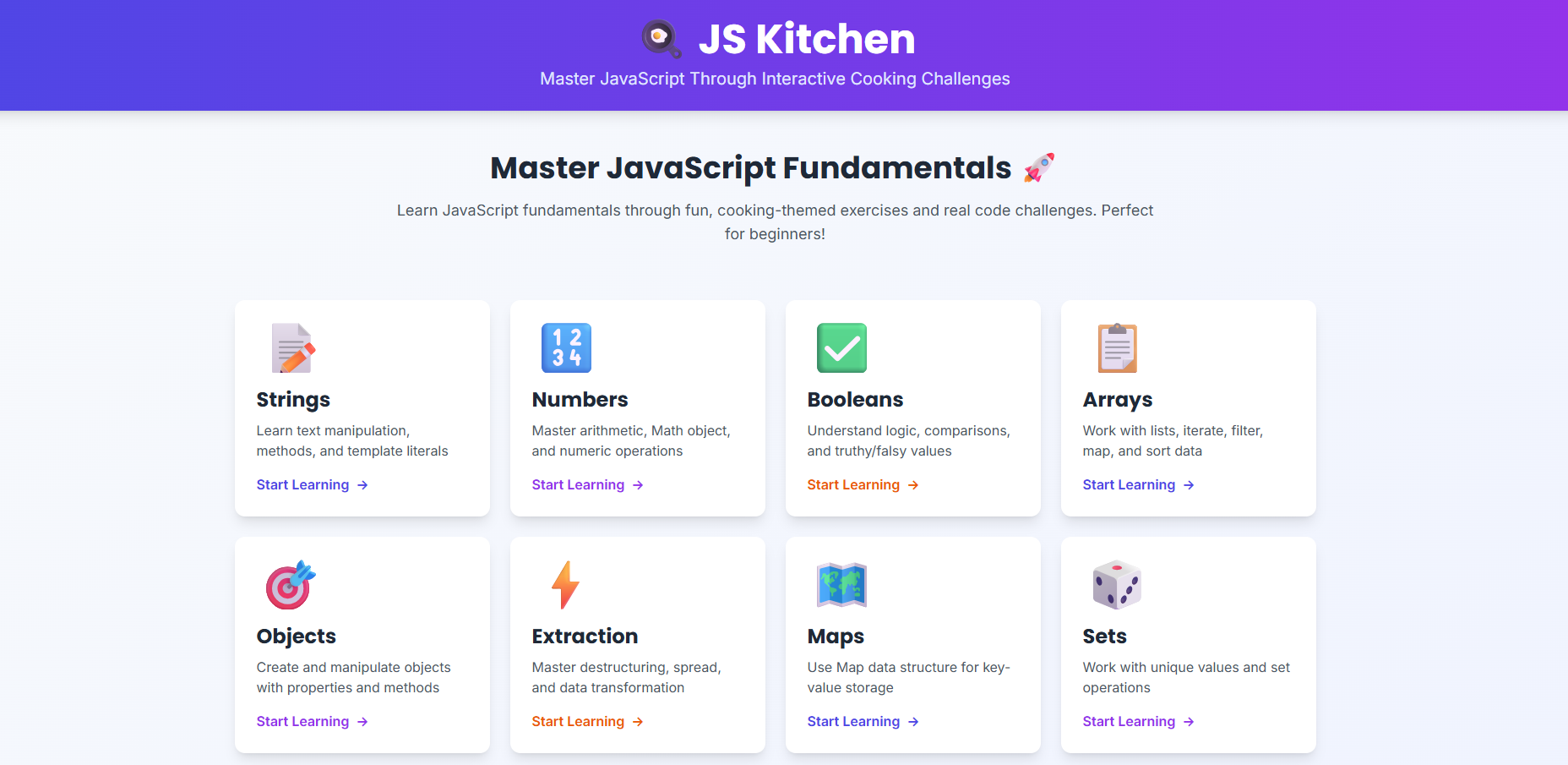Select the Extraction card title
Viewport: 1568px width, 765px height.
pos(585,637)
